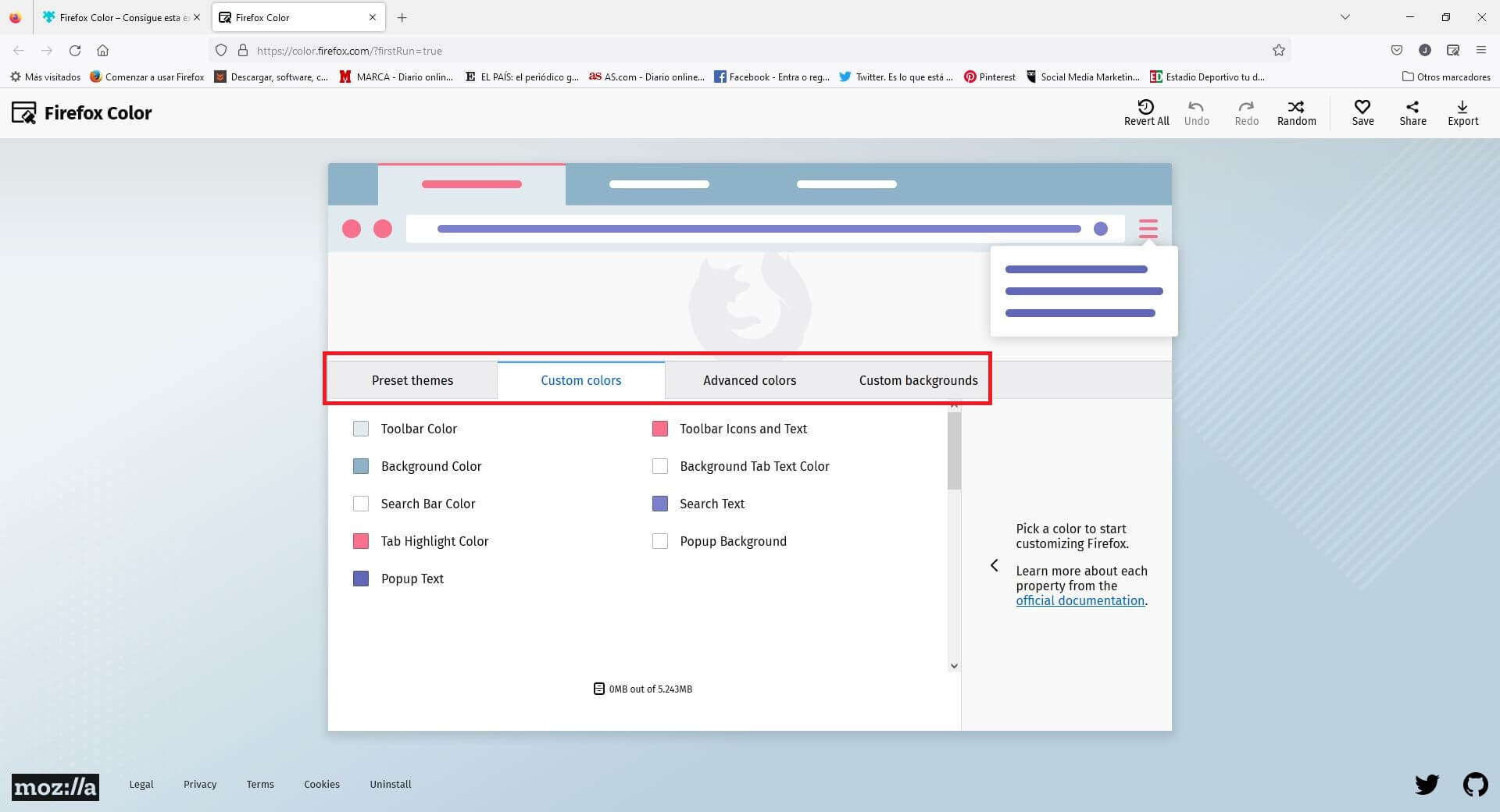This screenshot has width=1500, height=812.
Task: Click the Mozilla logo
Action: pyautogui.click(x=55, y=786)
